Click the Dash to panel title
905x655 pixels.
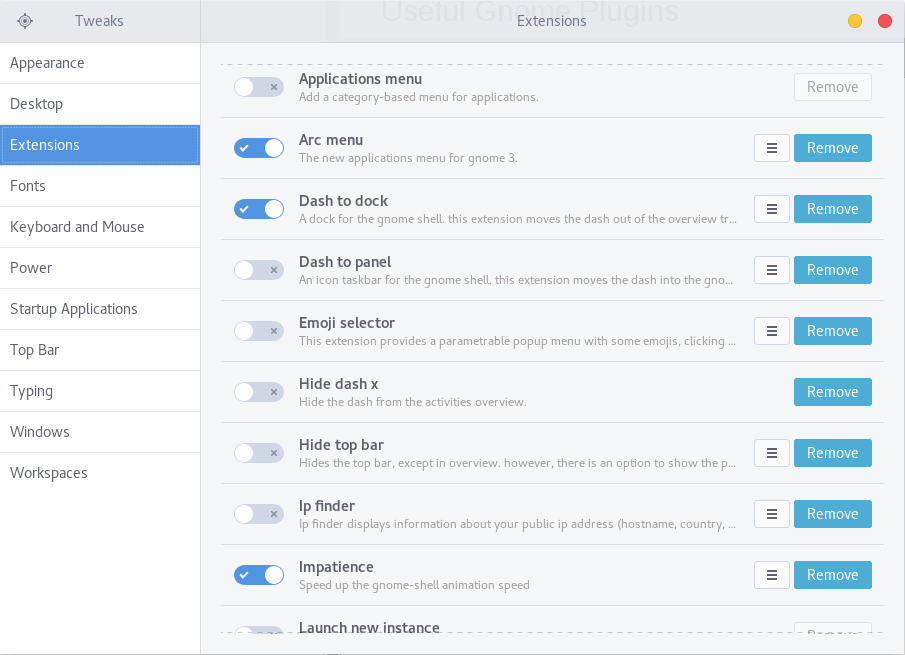[345, 263]
